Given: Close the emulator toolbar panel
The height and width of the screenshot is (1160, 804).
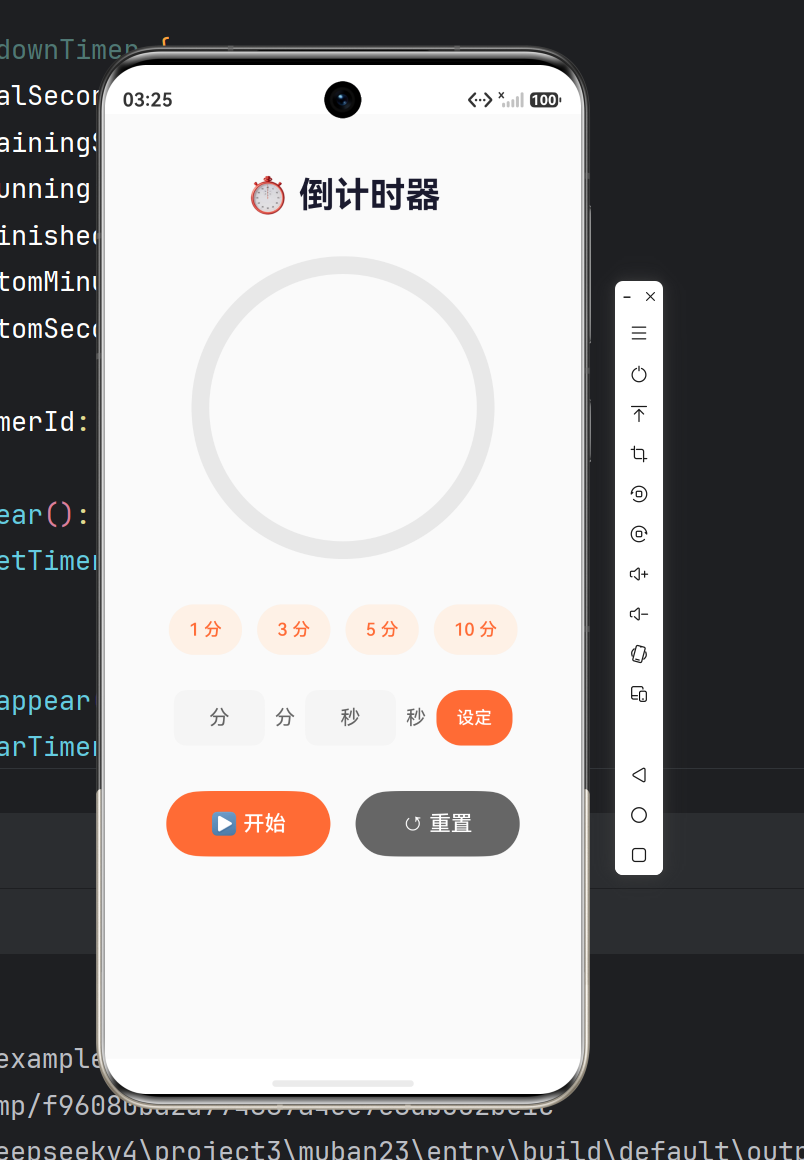Looking at the screenshot, I should click(x=650, y=297).
